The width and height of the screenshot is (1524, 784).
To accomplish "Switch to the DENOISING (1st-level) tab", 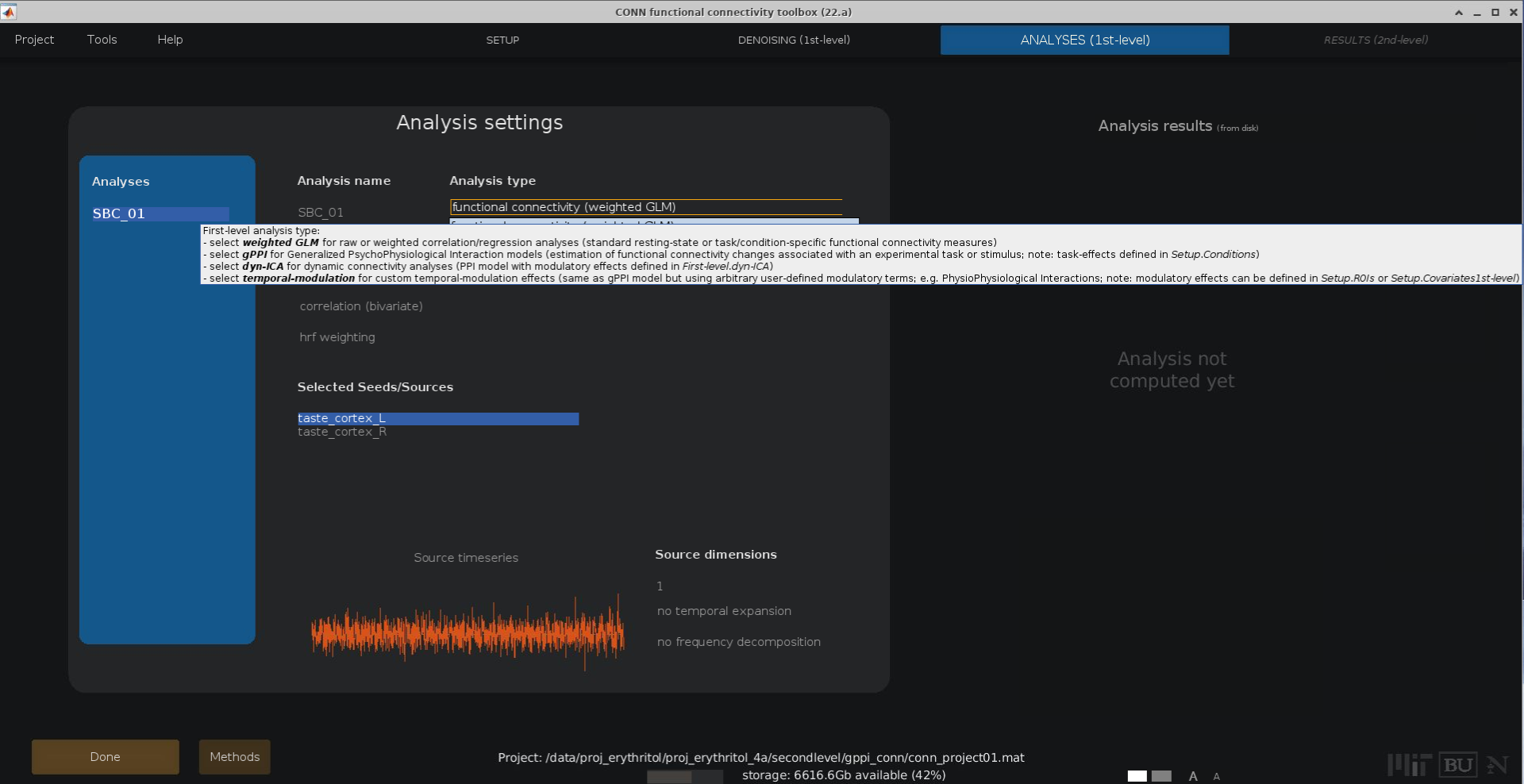I will point(794,40).
